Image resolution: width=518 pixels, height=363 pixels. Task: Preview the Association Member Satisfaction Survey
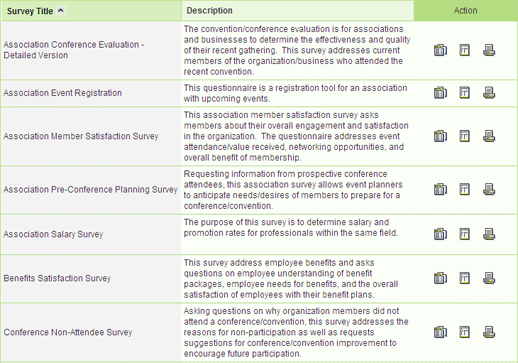click(464, 136)
